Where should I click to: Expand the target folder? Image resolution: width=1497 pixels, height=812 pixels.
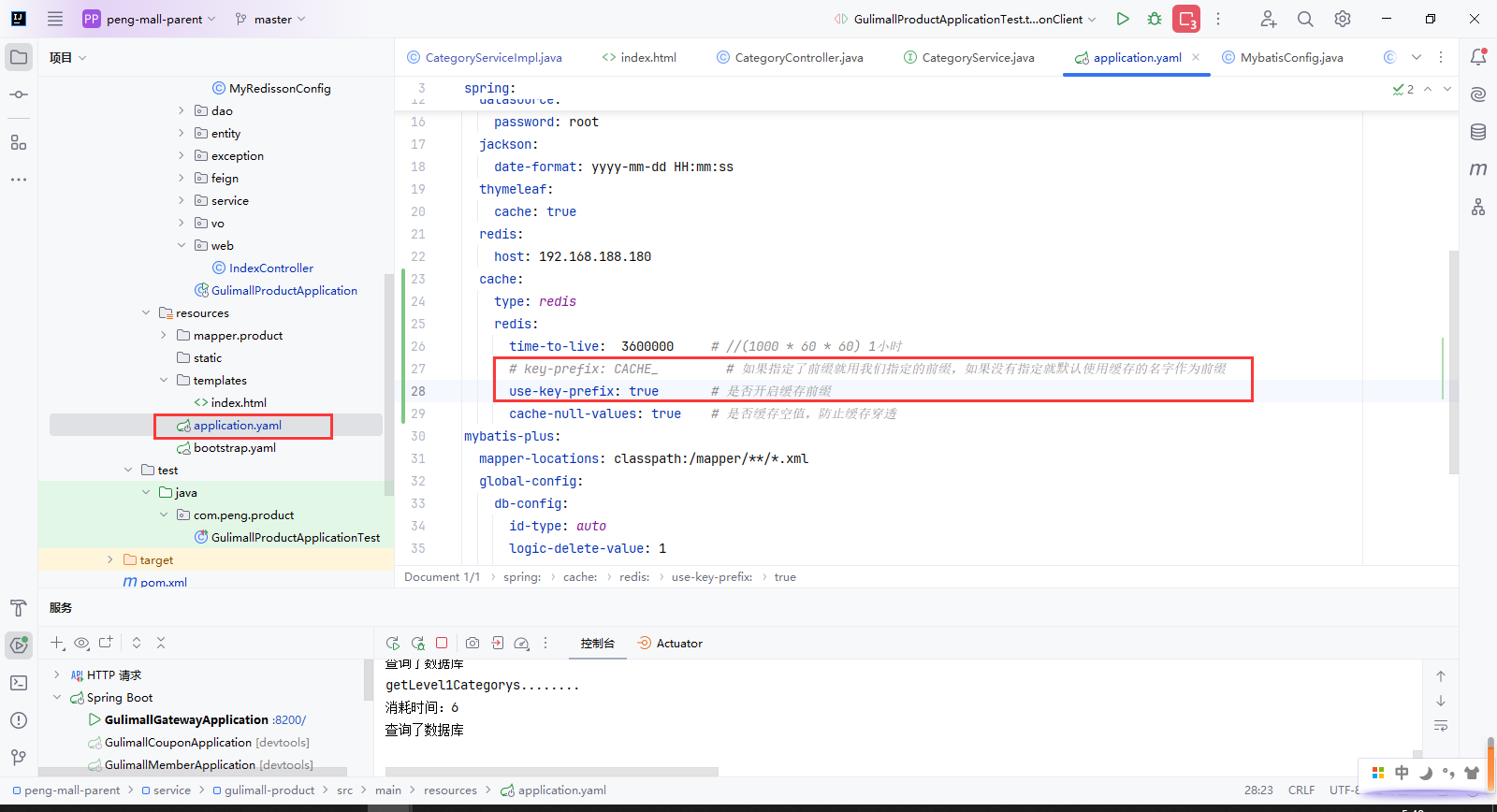[x=110, y=559]
